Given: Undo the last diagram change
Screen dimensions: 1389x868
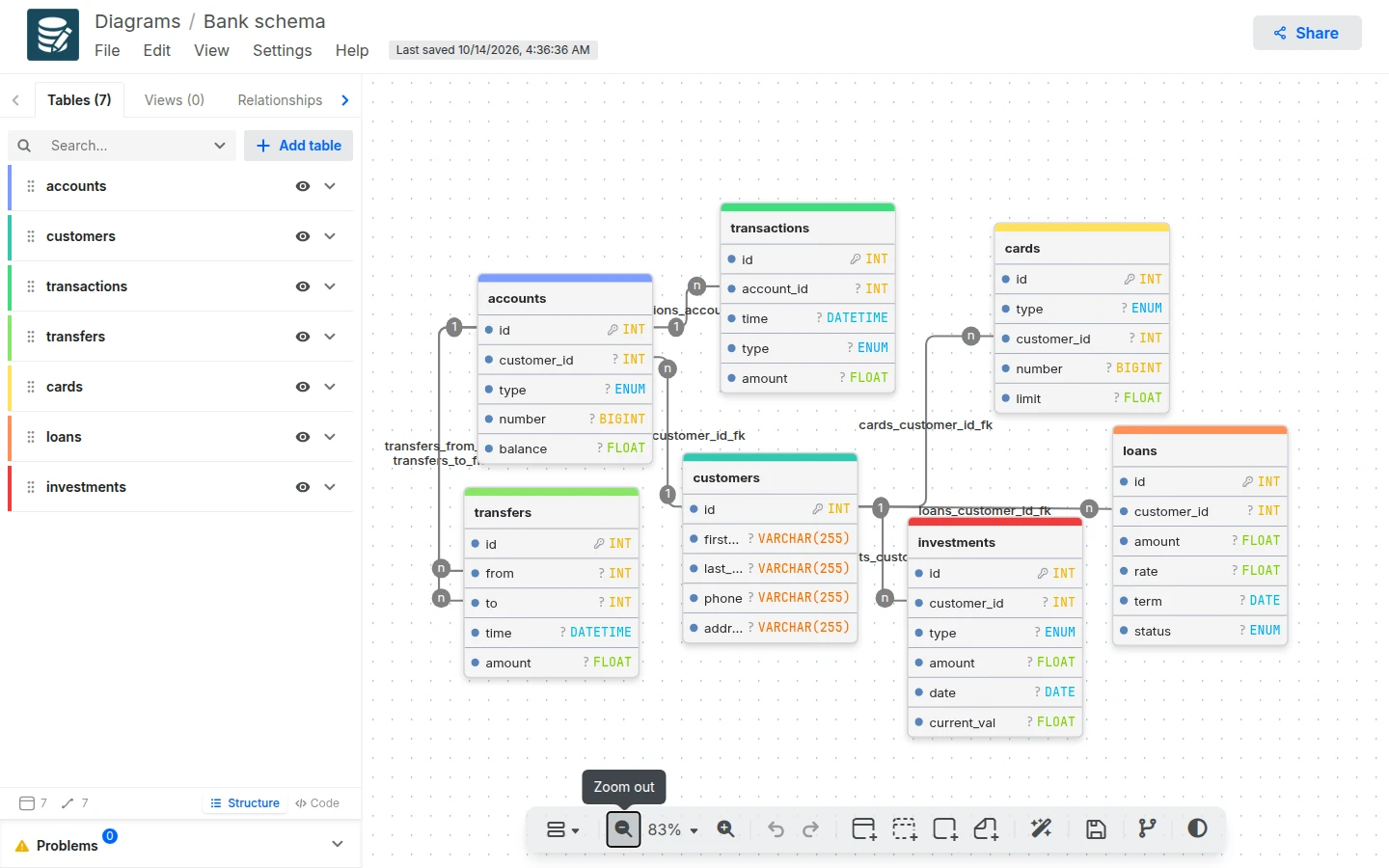Looking at the screenshot, I should [776, 828].
